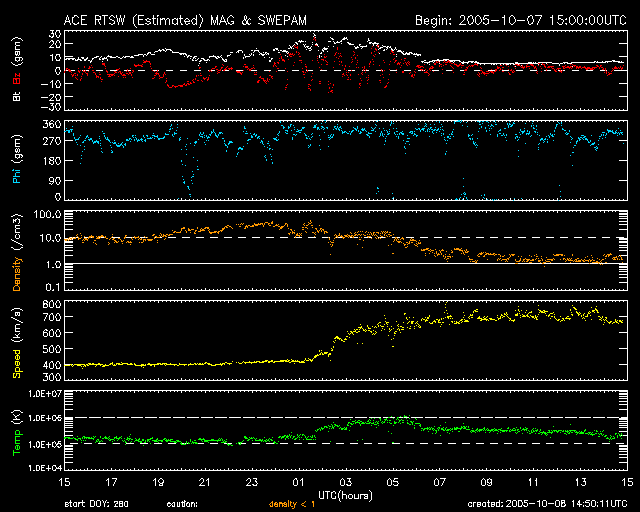Viewport: 640px width, 512px height.
Task: Select the '1.0E+04' tick on the Temp axis
Action: 45,467
